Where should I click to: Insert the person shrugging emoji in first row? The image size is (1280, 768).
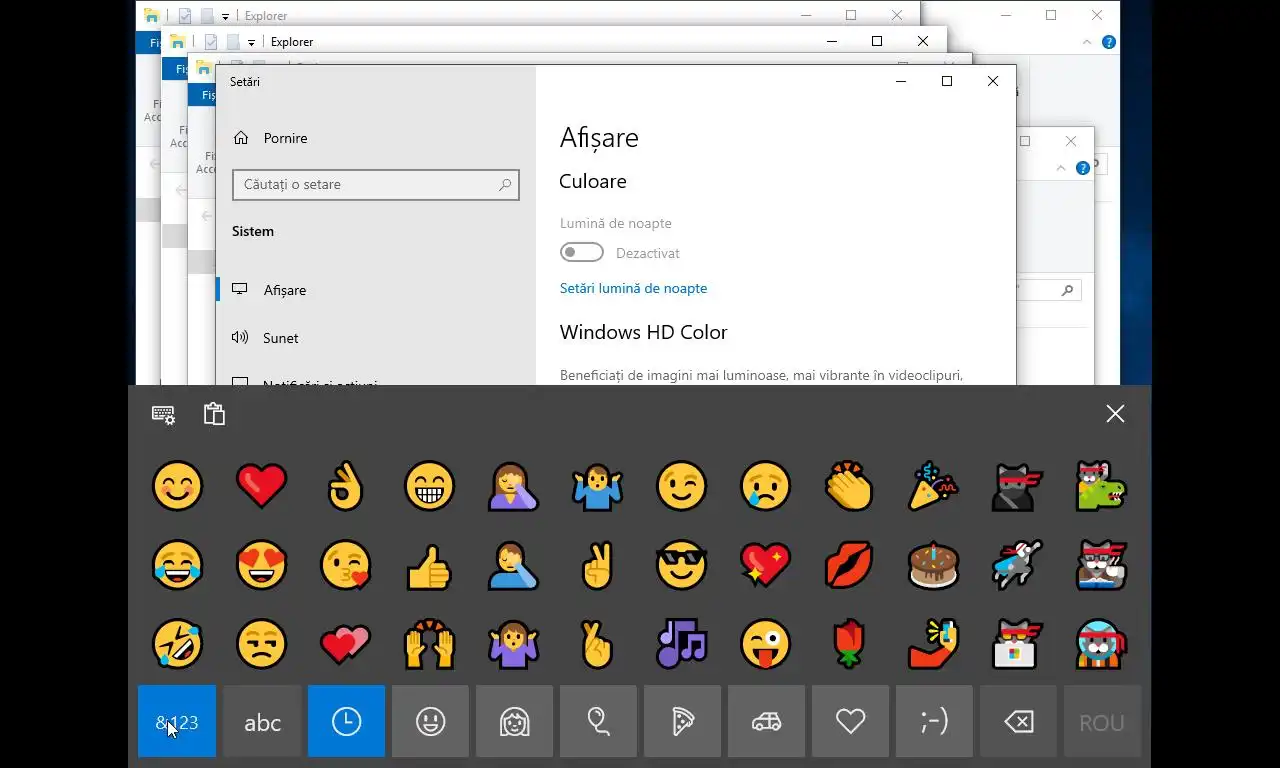(597, 487)
